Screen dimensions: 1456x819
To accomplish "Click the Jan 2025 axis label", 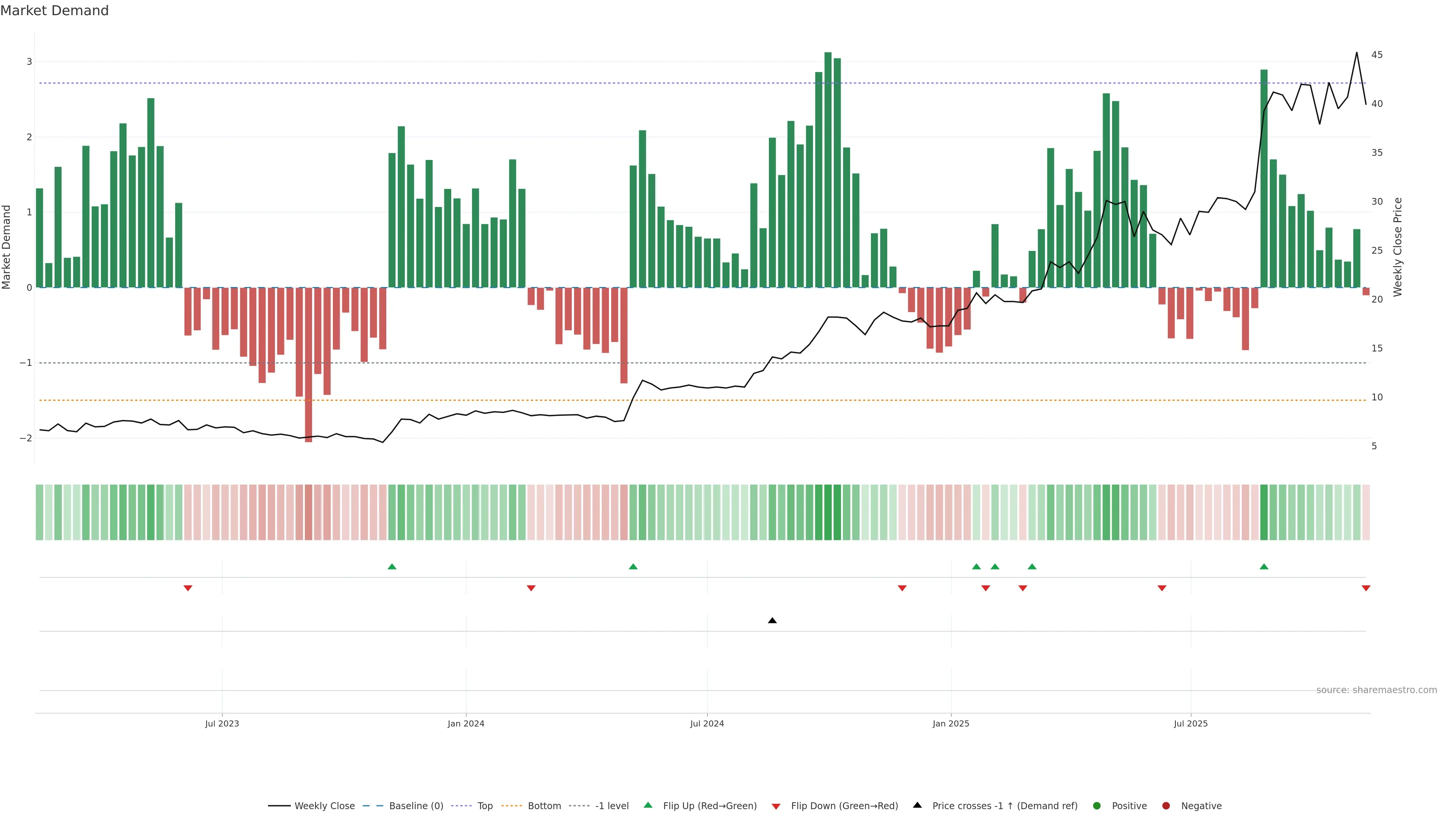I will pyautogui.click(x=951, y=723).
